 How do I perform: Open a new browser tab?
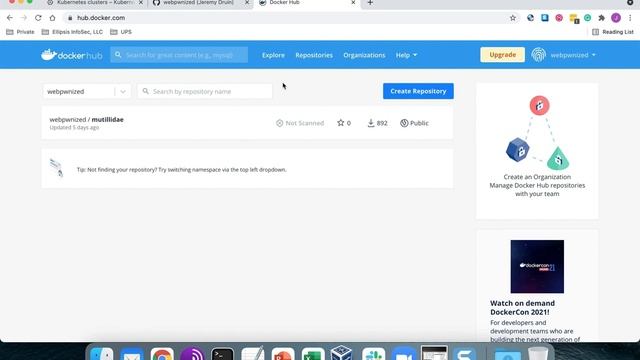pos(370,3)
